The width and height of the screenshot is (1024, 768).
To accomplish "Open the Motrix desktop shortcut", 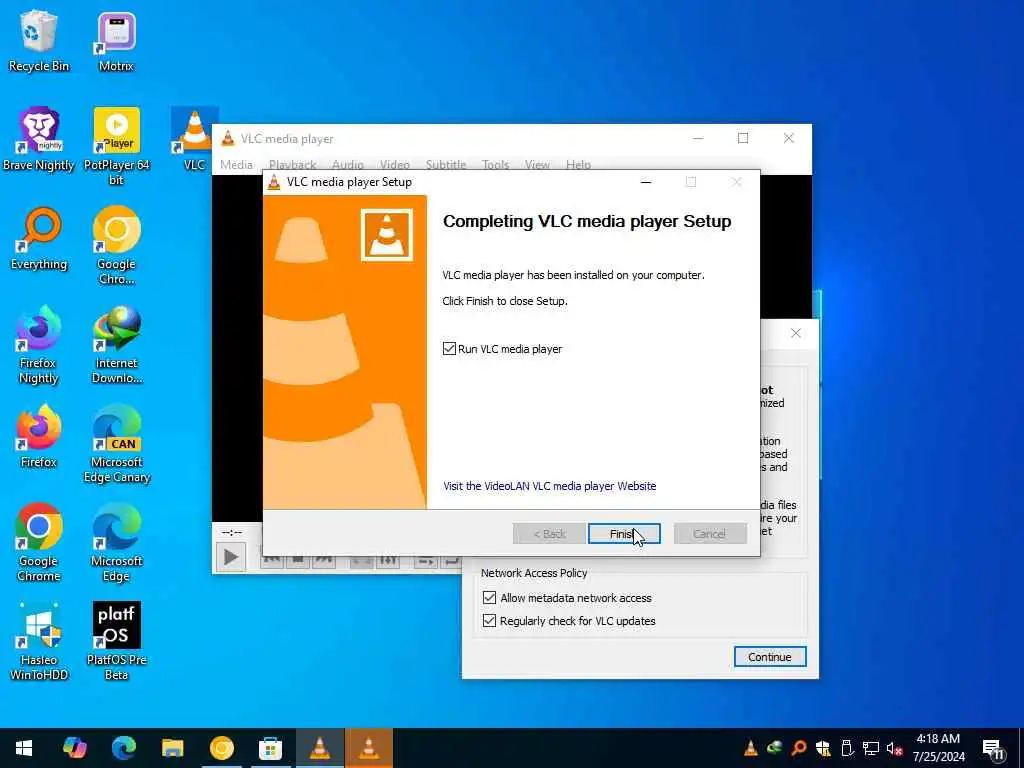I will click(116, 40).
